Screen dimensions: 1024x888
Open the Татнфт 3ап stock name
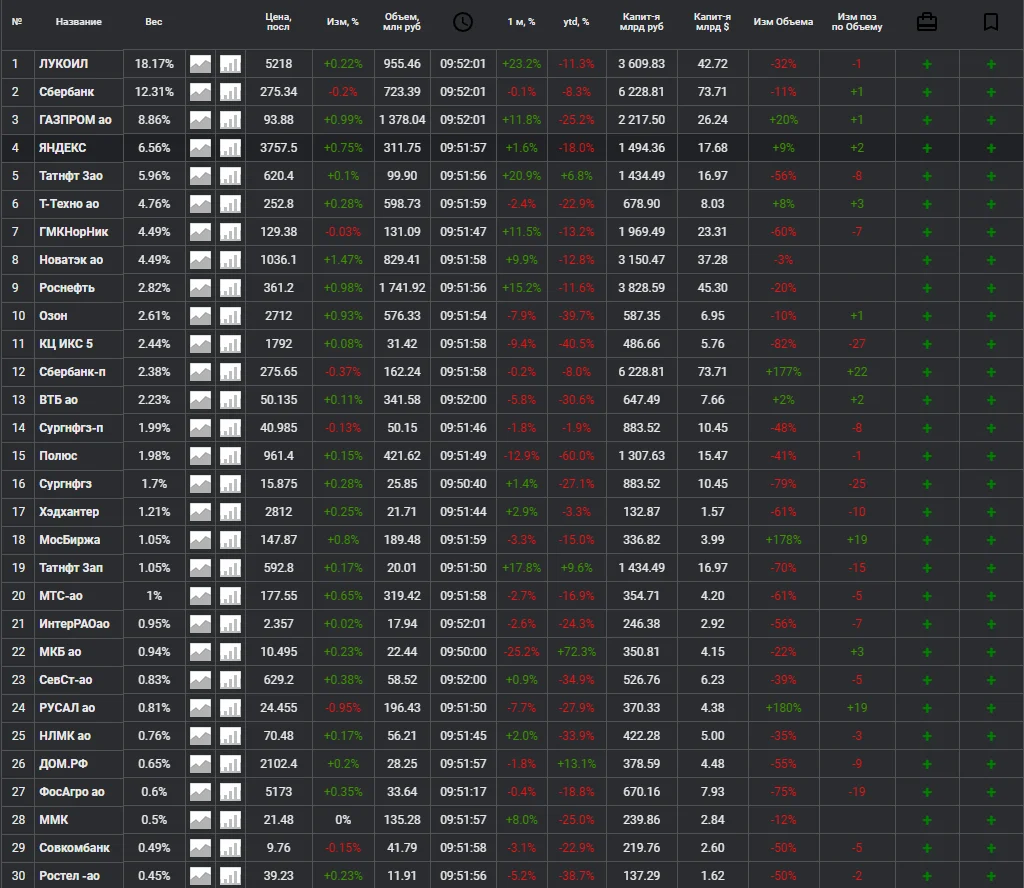pyautogui.click(x=71, y=568)
